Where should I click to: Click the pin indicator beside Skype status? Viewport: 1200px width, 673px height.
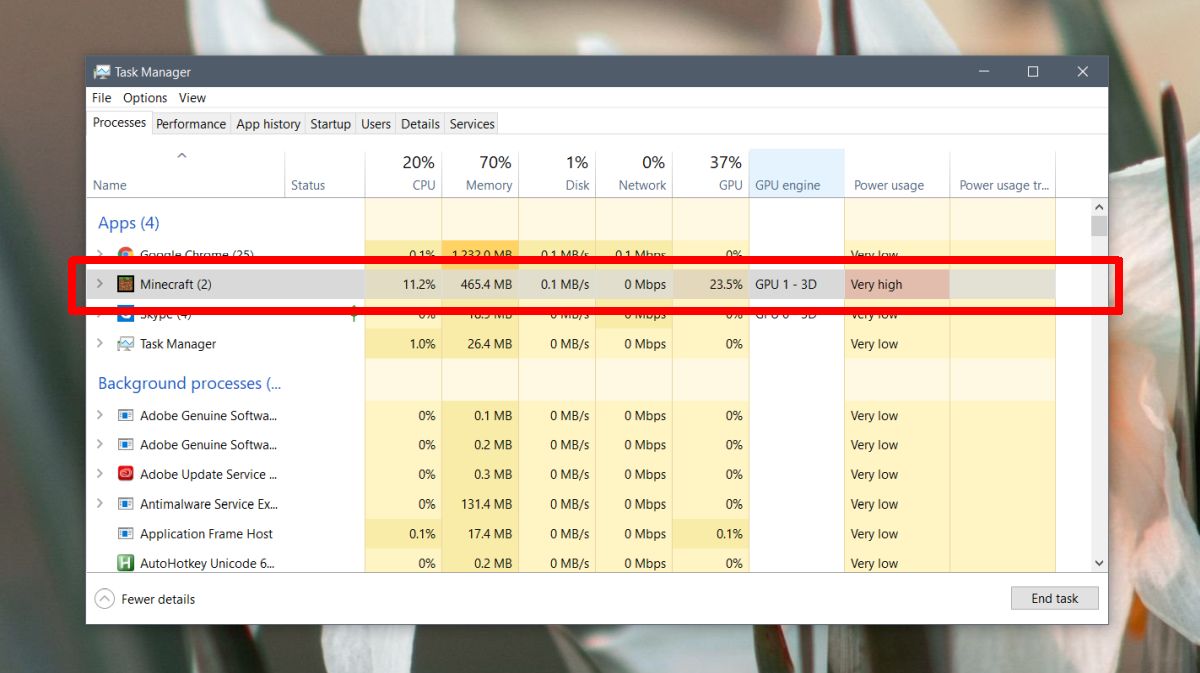[353, 314]
